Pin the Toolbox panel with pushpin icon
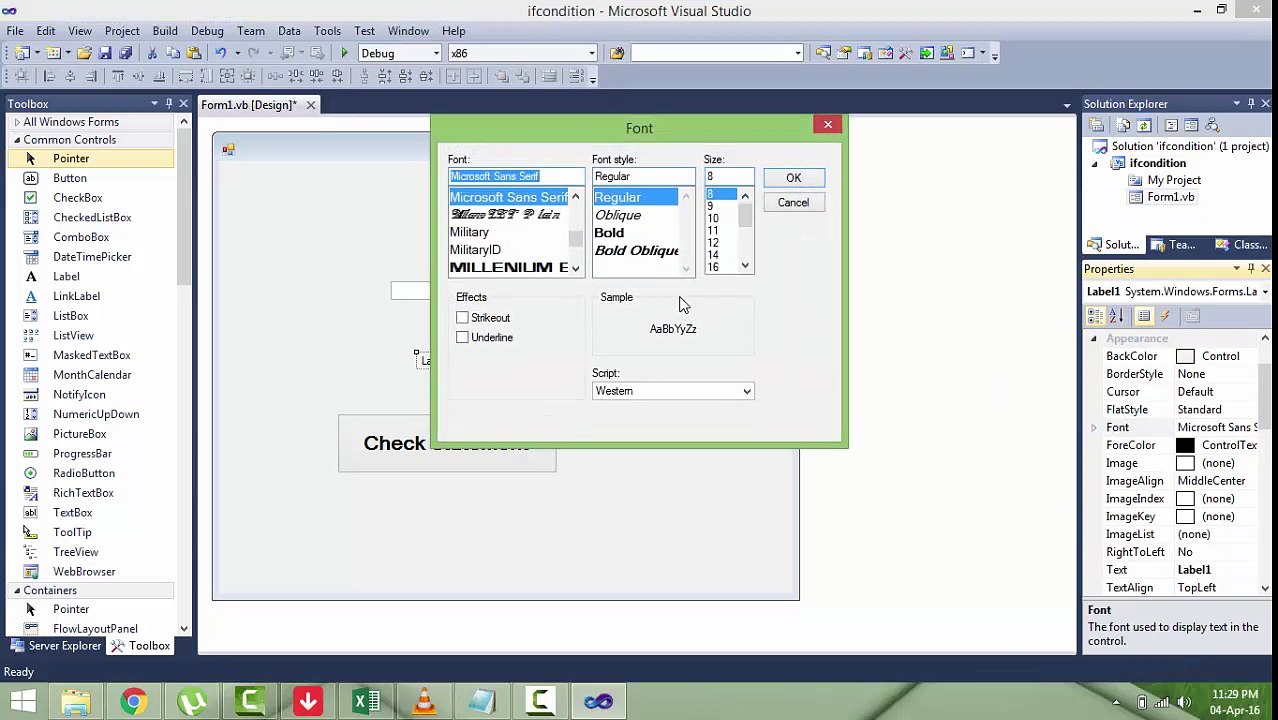This screenshot has height=720, width=1278. click(169, 103)
